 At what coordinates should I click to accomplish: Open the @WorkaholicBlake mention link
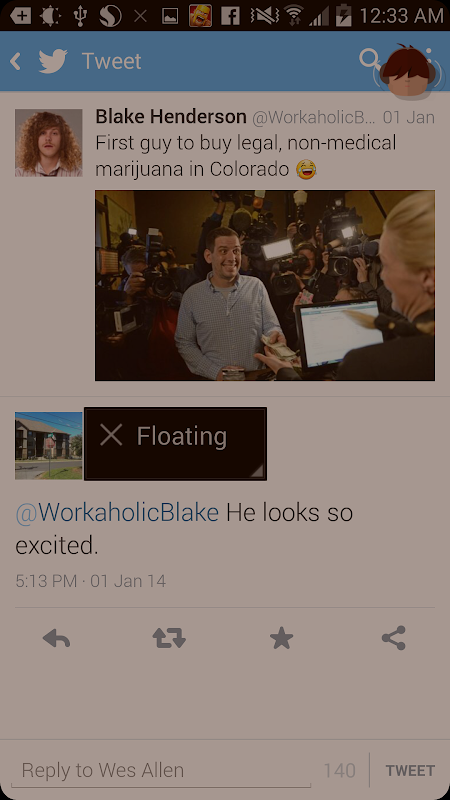117,512
